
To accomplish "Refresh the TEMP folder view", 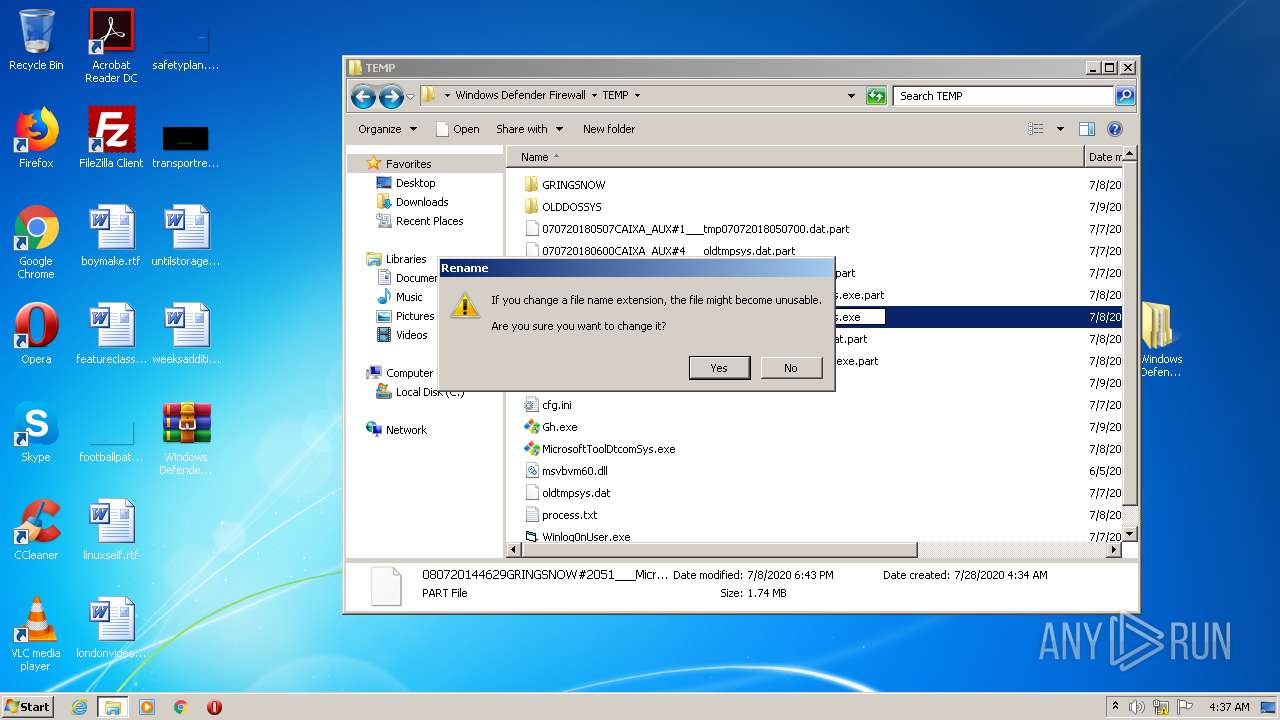I will coord(876,96).
